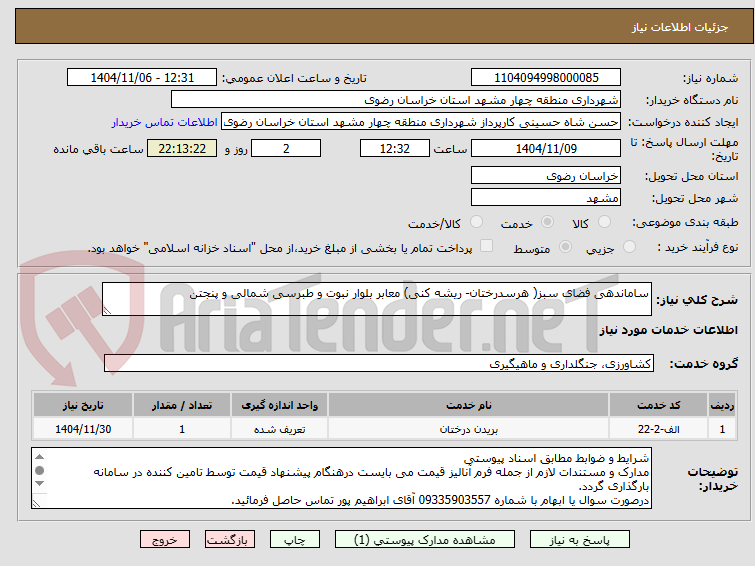Viewport: 755px width, 566px height.
Task: Click the شرح کلی نیاز description textarea
Action: tap(377, 299)
